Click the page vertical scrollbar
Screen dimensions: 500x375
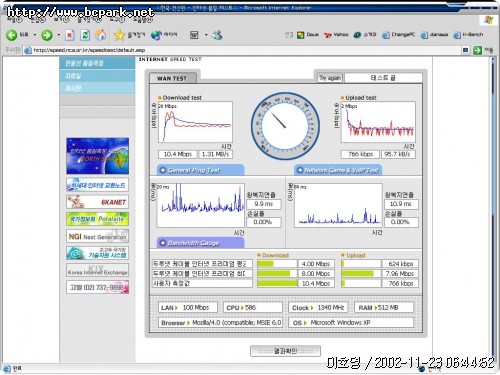(x=493, y=208)
